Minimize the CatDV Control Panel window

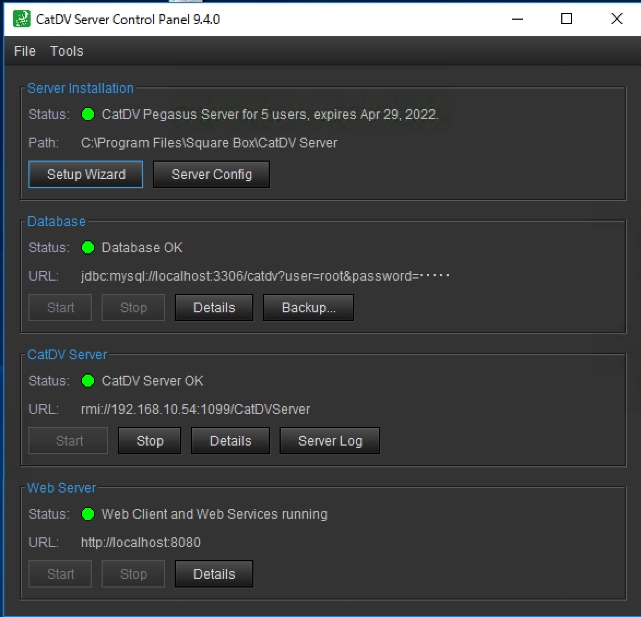pyautogui.click(x=518, y=19)
